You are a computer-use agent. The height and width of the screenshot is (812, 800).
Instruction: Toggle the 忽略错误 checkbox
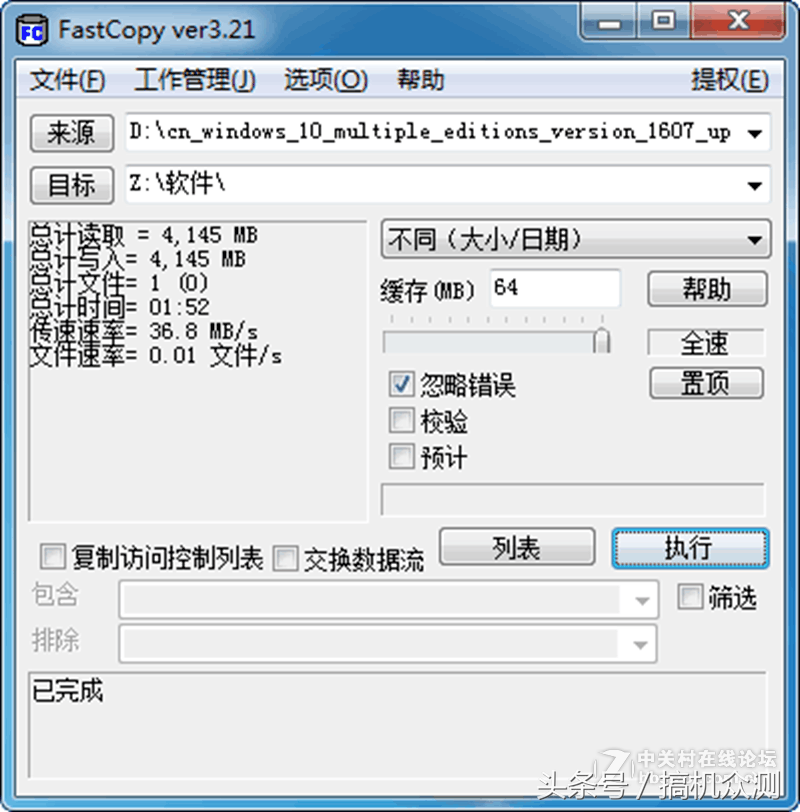click(401, 384)
